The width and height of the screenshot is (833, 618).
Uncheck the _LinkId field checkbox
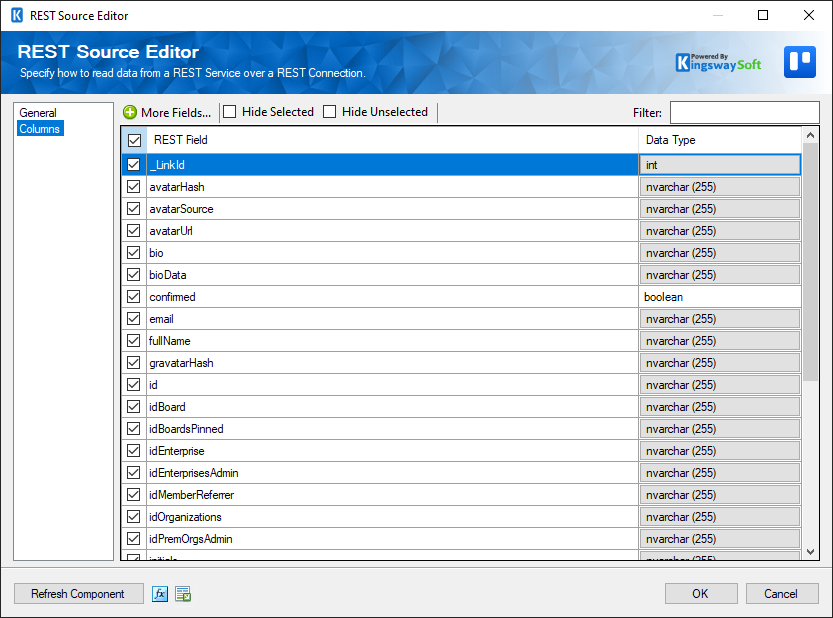tap(134, 165)
